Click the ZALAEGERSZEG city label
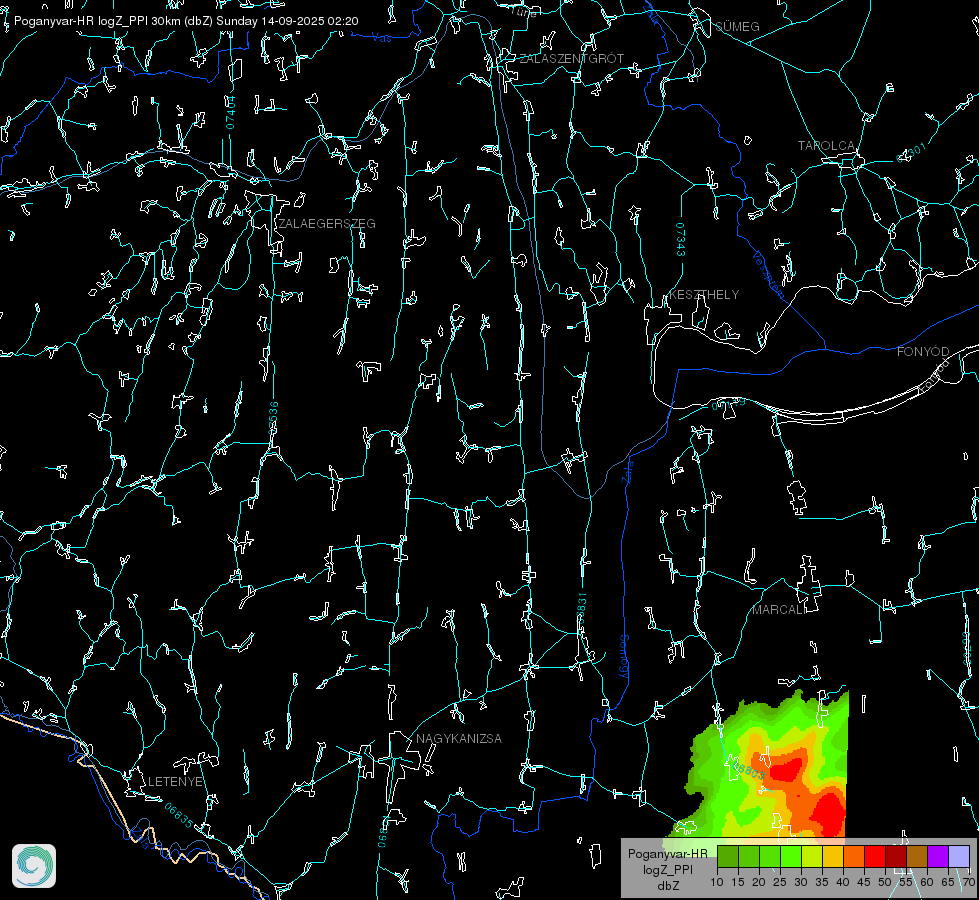 [x=327, y=224]
